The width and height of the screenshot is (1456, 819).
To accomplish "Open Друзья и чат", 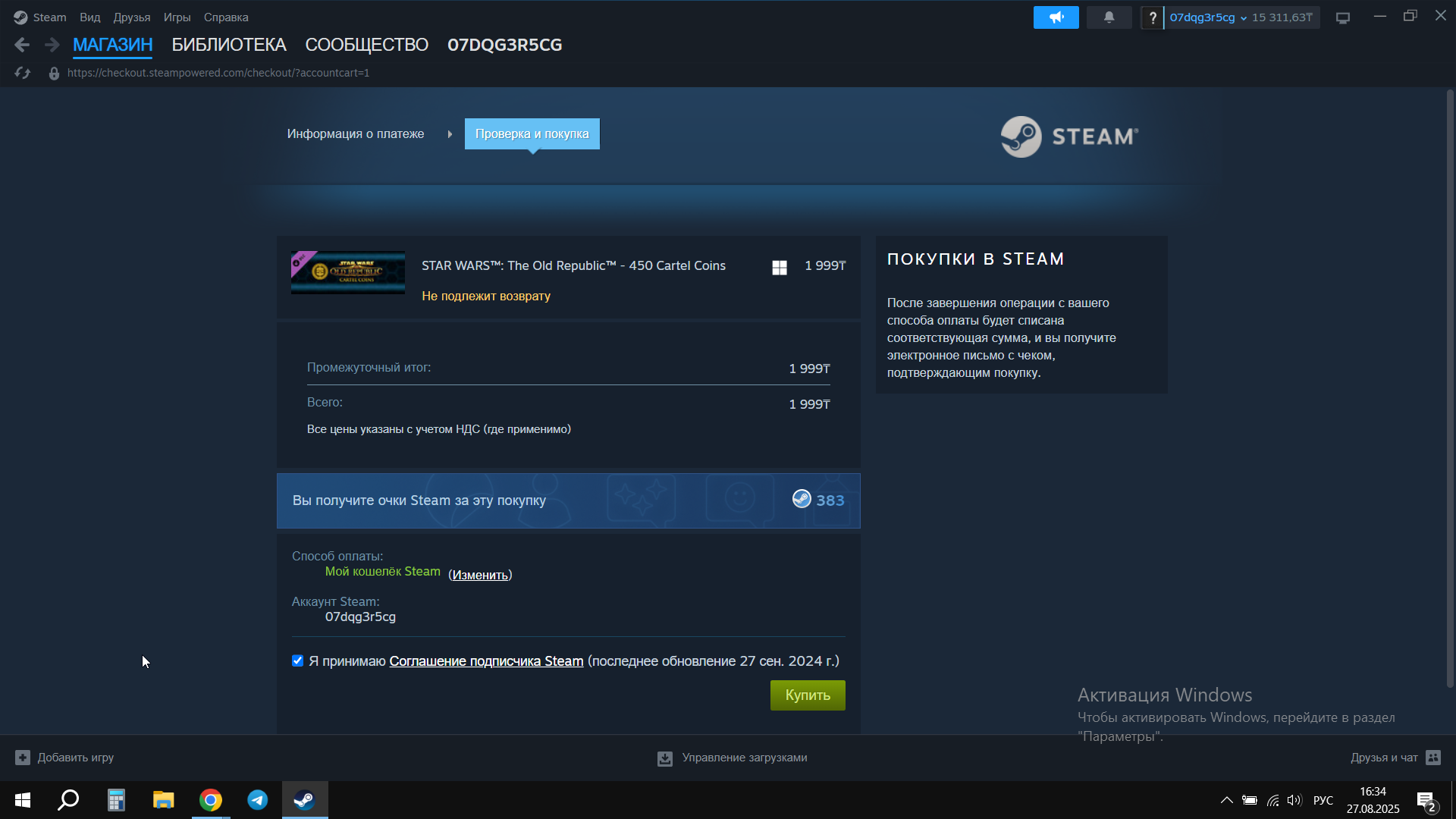I will 1395,757.
